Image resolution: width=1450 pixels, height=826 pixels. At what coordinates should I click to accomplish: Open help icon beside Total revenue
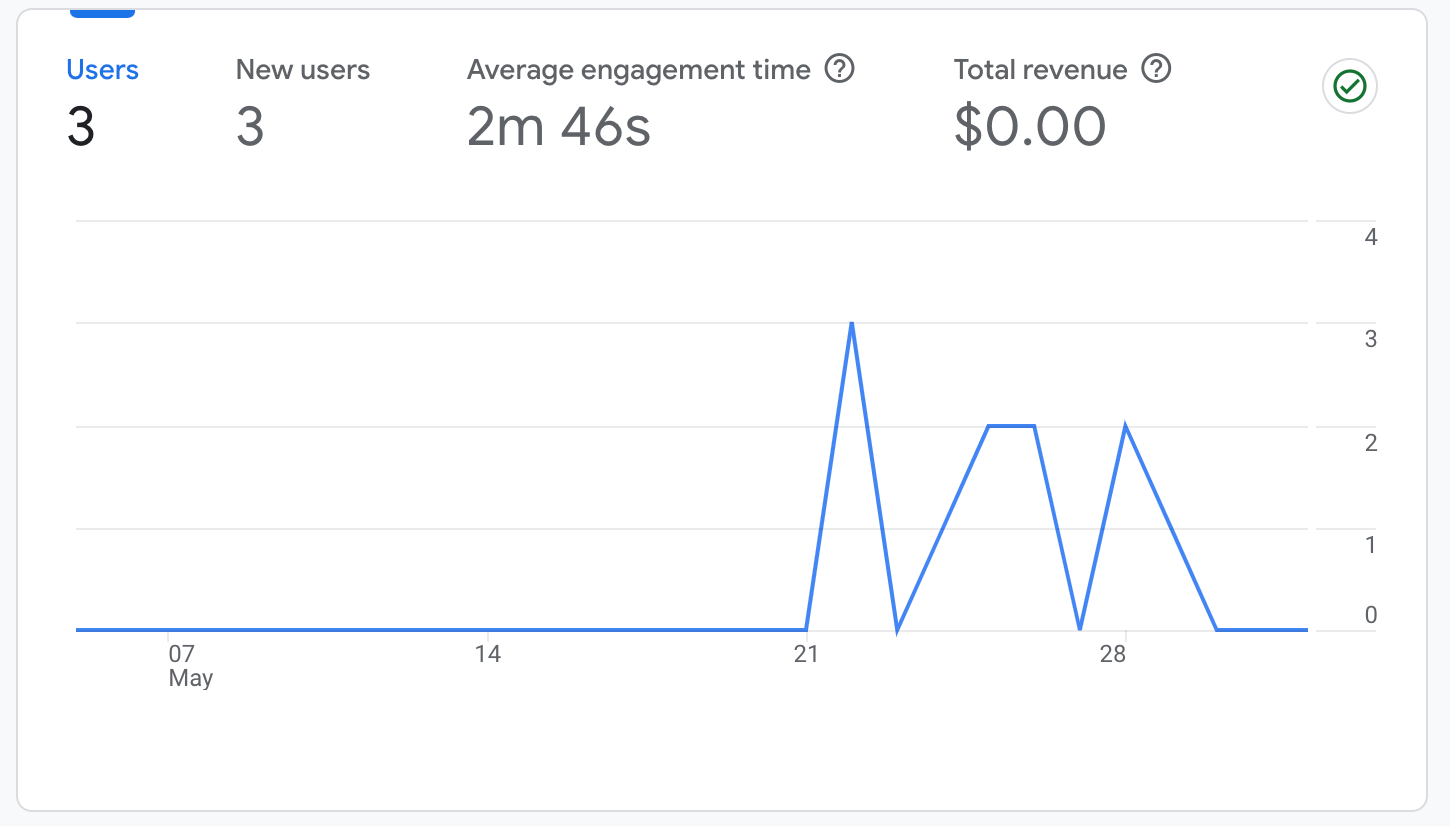[1156, 69]
